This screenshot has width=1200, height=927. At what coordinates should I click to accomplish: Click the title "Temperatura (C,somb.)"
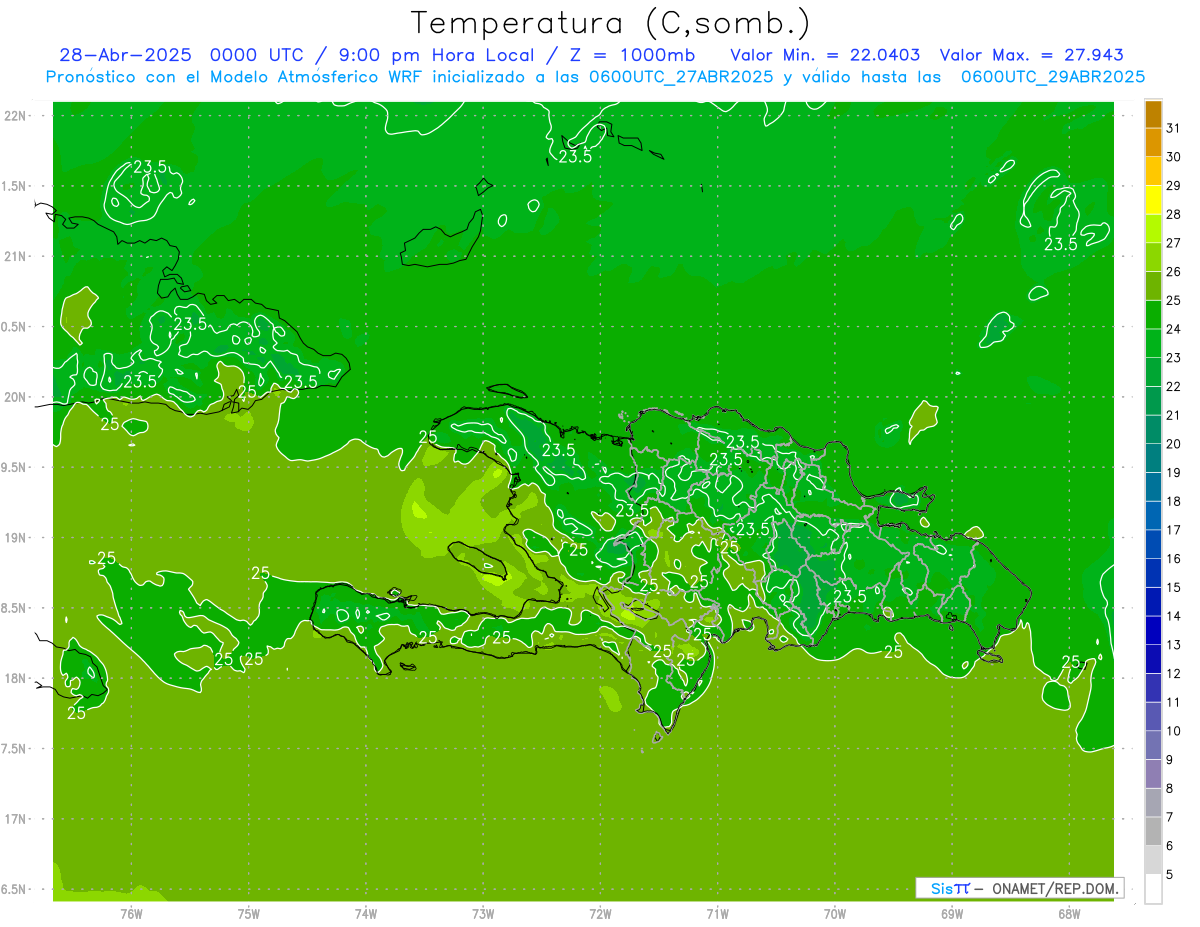pos(611,24)
